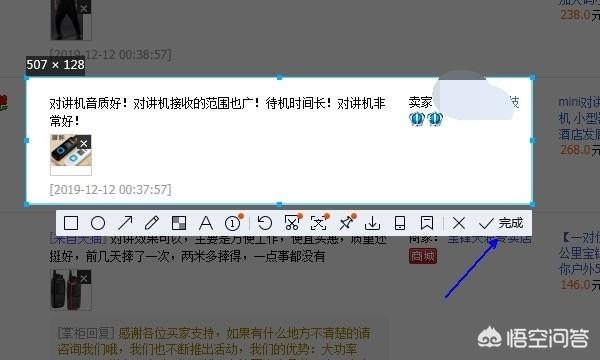The width and height of the screenshot is (600, 360).
Task: Select the numbered step marker tool
Action: tap(233, 223)
